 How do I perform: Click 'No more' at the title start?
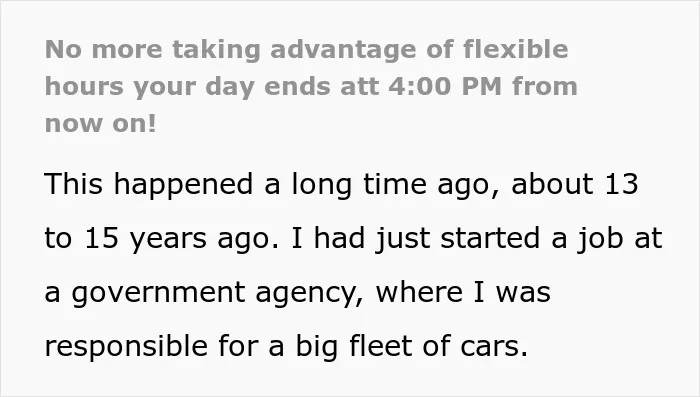104,49
